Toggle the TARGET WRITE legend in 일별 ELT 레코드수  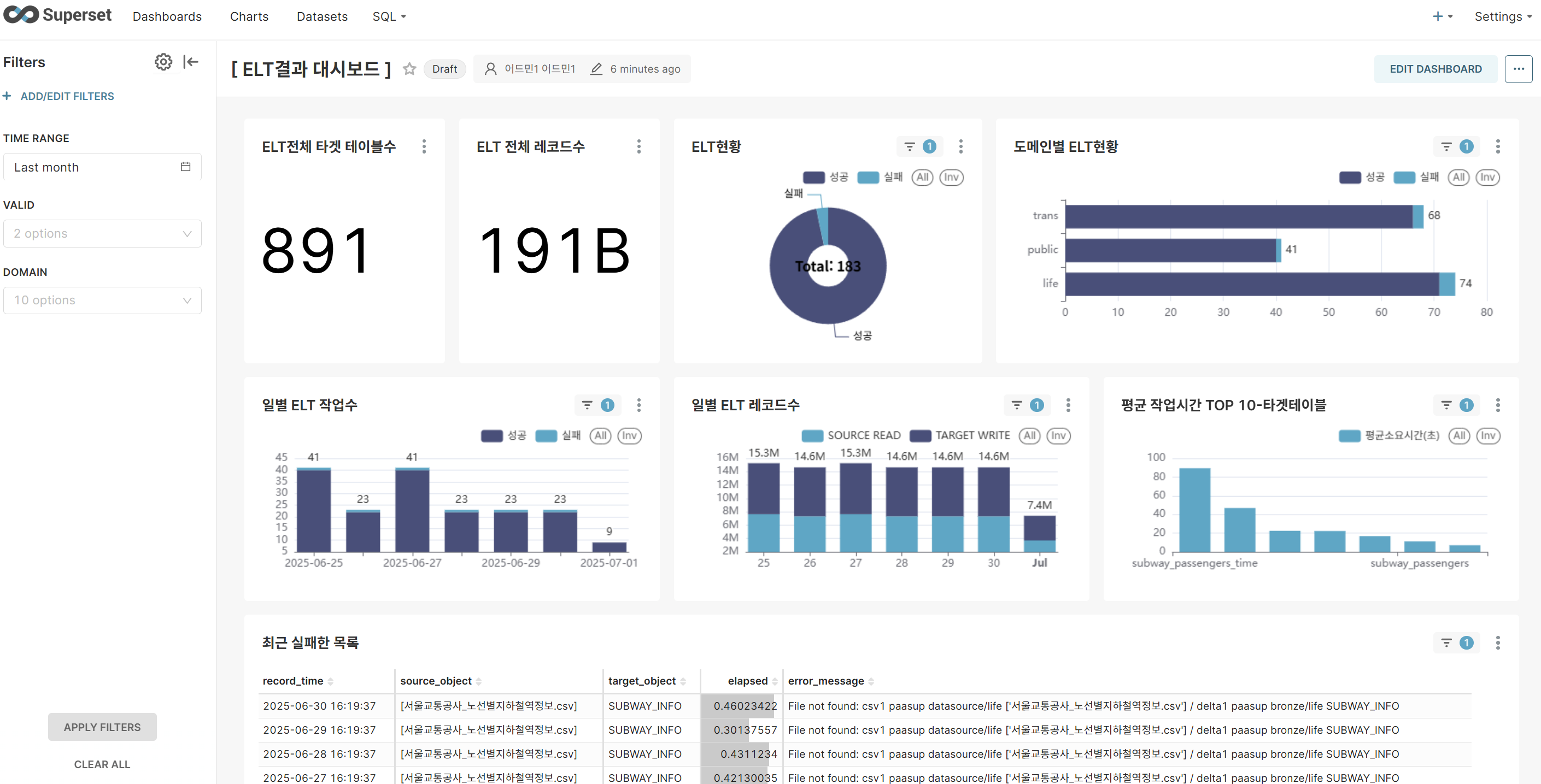tap(959, 435)
